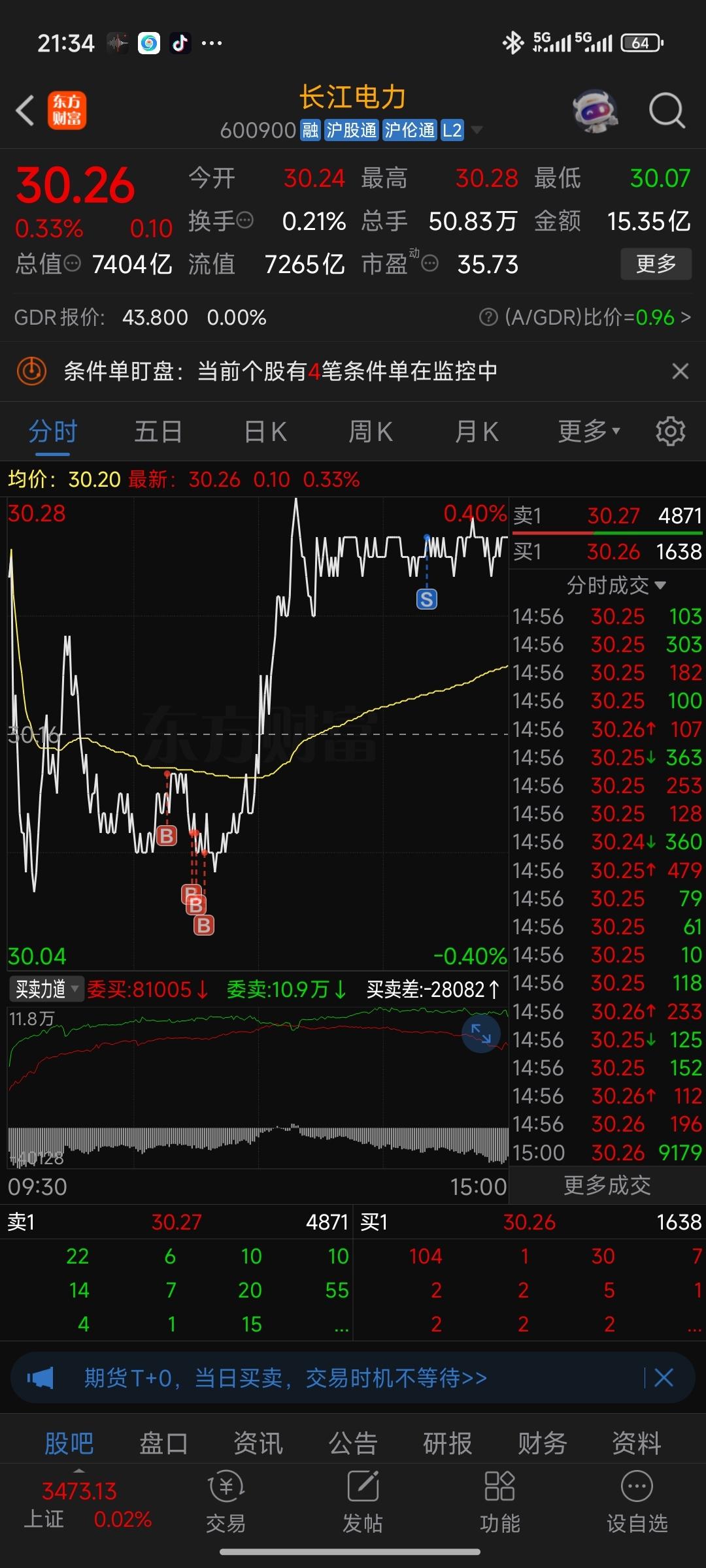Viewport: 706px width, 1568px height.
Task: Tap the 均价 30.20 label above chart
Action: click(x=64, y=480)
